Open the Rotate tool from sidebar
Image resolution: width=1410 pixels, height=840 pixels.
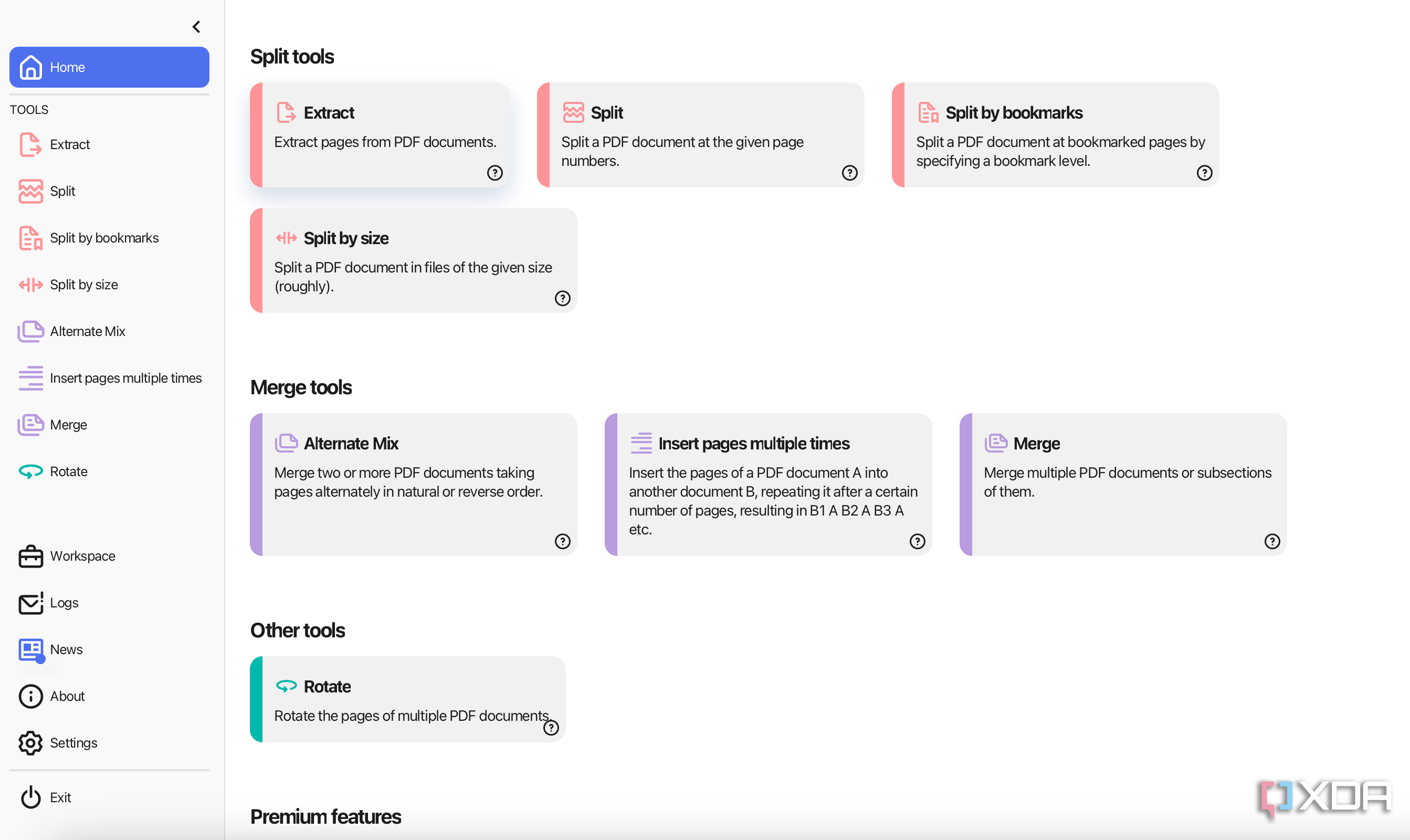(68, 471)
